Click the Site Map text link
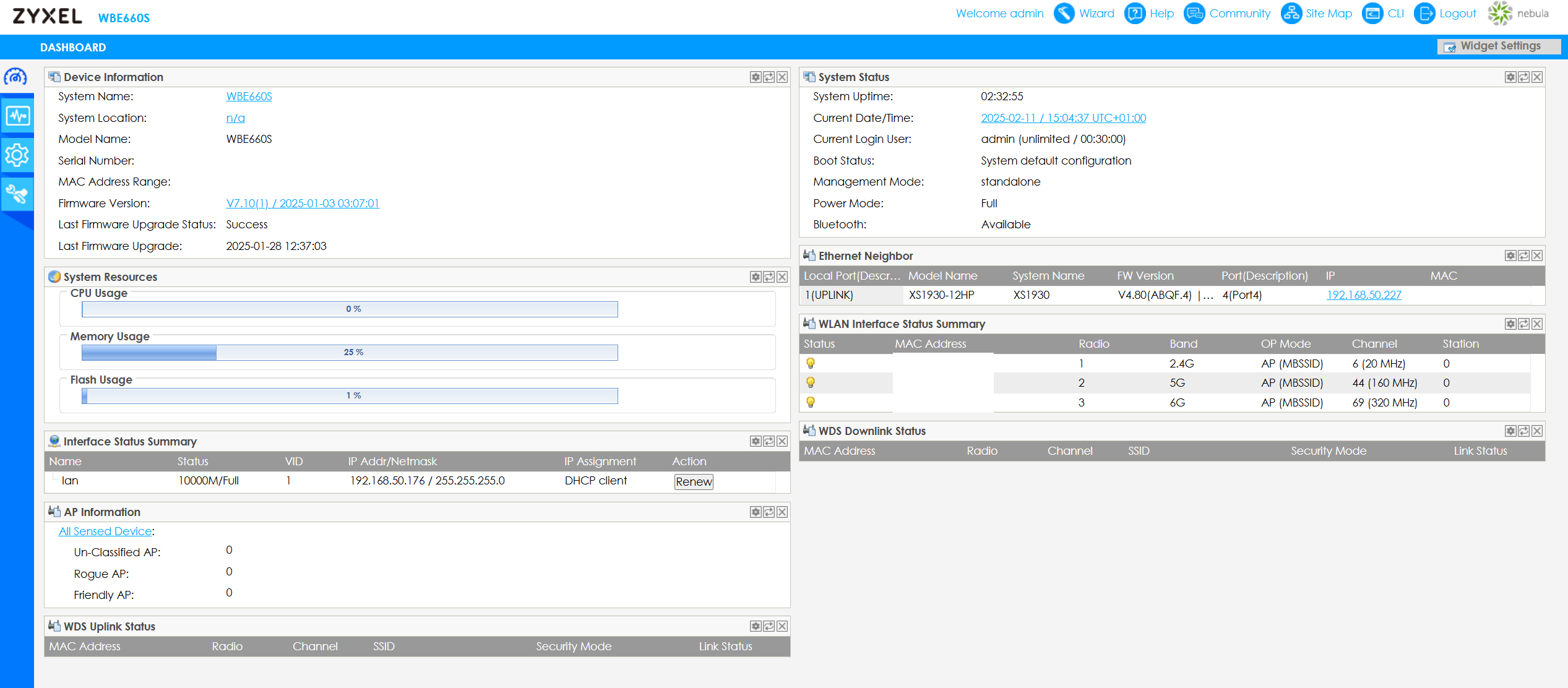The width and height of the screenshot is (1568, 688). click(1329, 14)
